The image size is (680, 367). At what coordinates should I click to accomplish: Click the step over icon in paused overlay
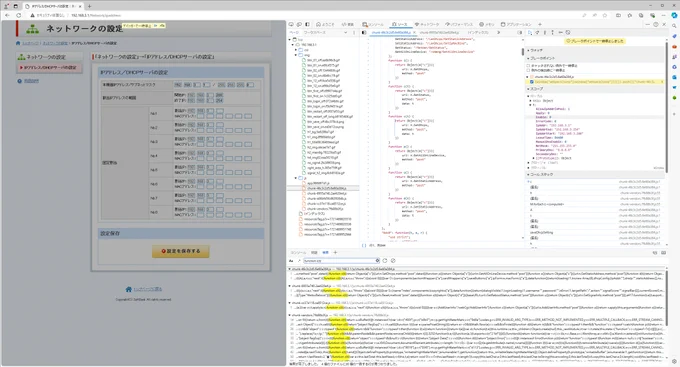coord(162,26)
